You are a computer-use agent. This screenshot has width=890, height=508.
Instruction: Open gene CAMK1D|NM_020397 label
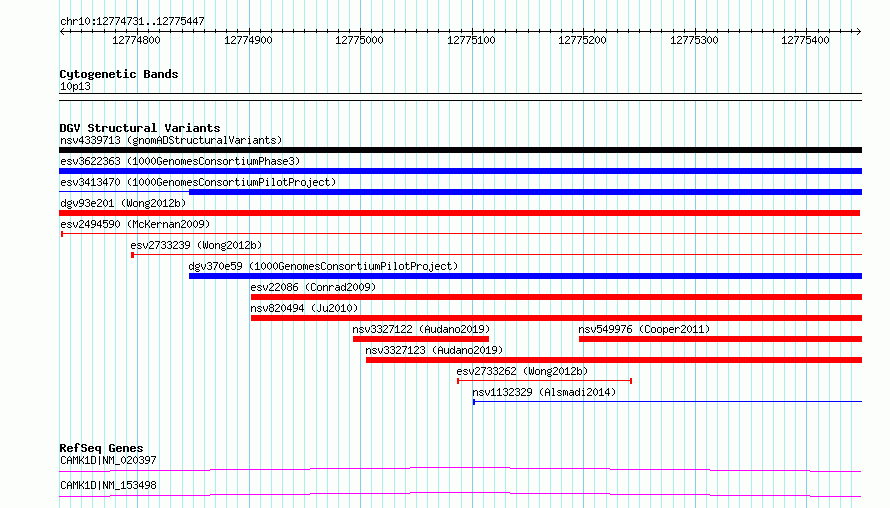[108, 460]
